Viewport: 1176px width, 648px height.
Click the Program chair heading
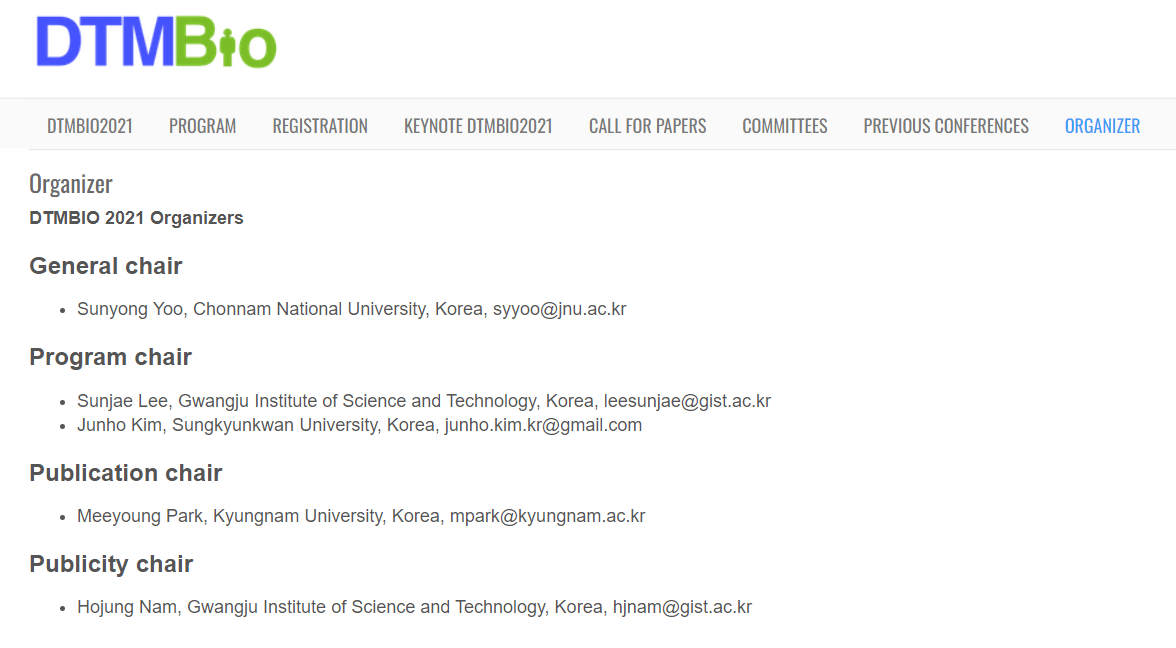pyautogui.click(x=110, y=357)
